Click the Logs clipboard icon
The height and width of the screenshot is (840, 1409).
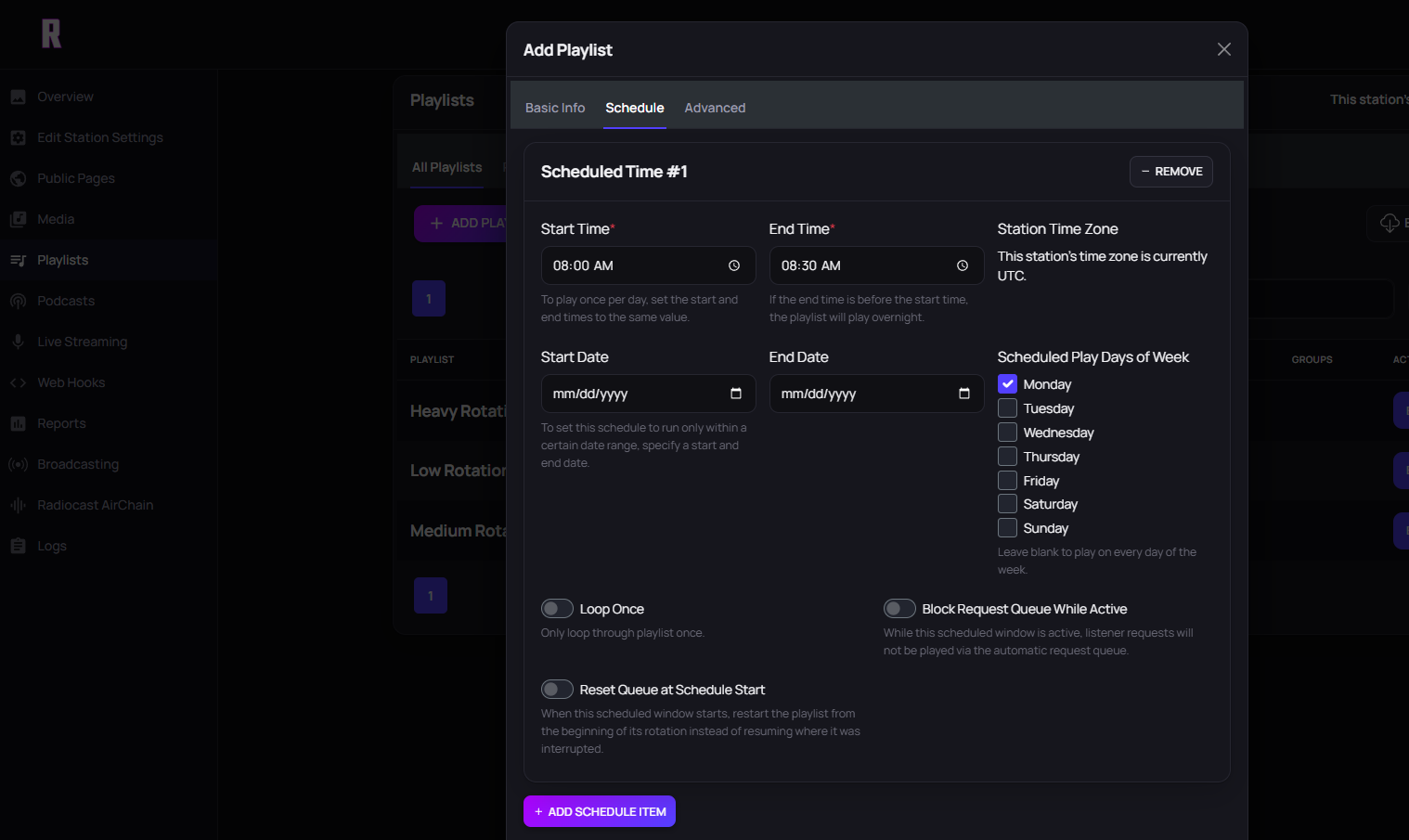pos(18,546)
